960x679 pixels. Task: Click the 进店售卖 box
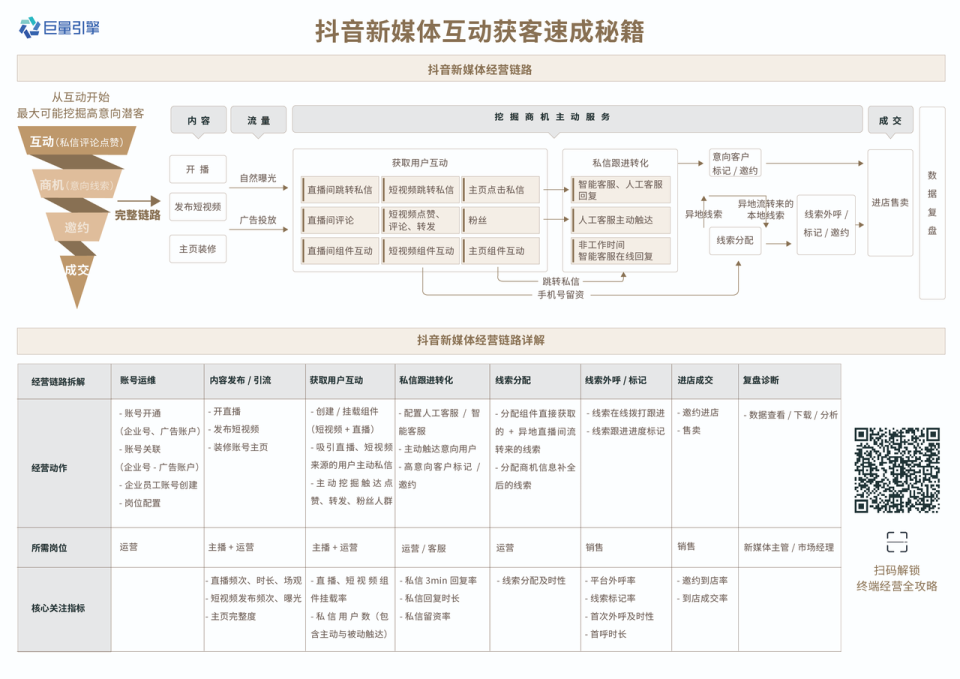tap(890, 203)
